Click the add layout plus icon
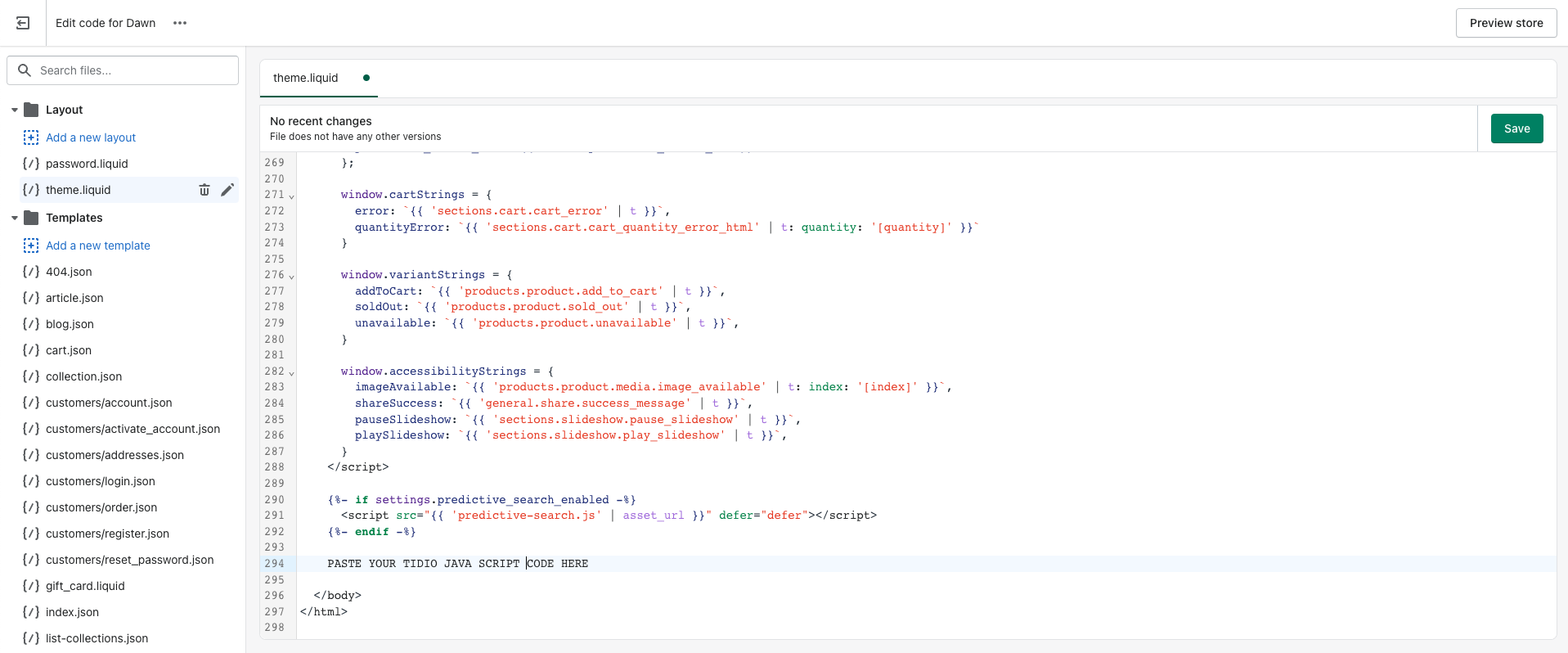Viewport: 1568px width, 653px height. [31, 137]
